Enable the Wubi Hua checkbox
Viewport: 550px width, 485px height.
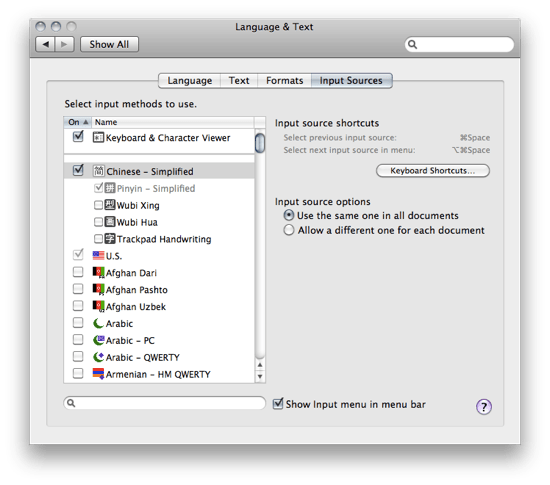[x=99, y=222]
